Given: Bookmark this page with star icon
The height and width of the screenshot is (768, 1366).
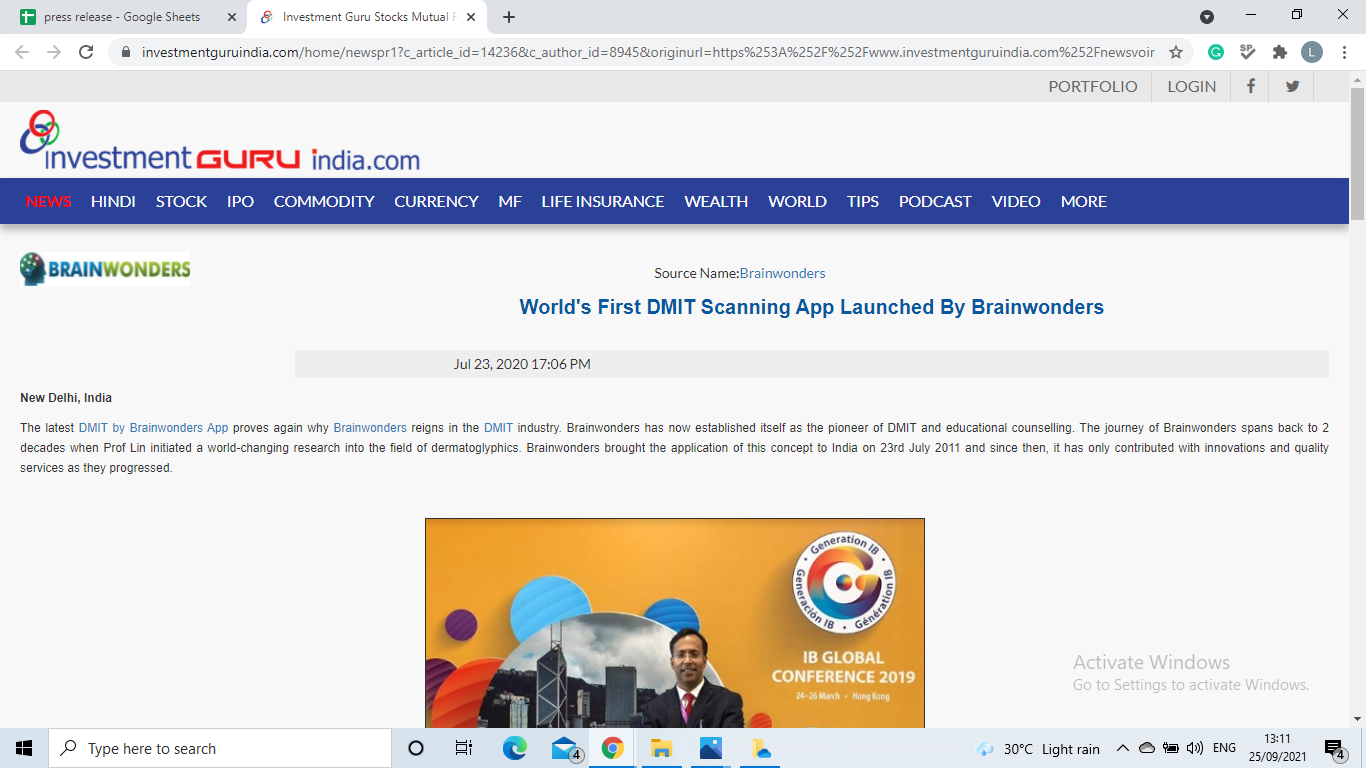Looking at the screenshot, I should pyautogui.click(x=1176, y=52).
